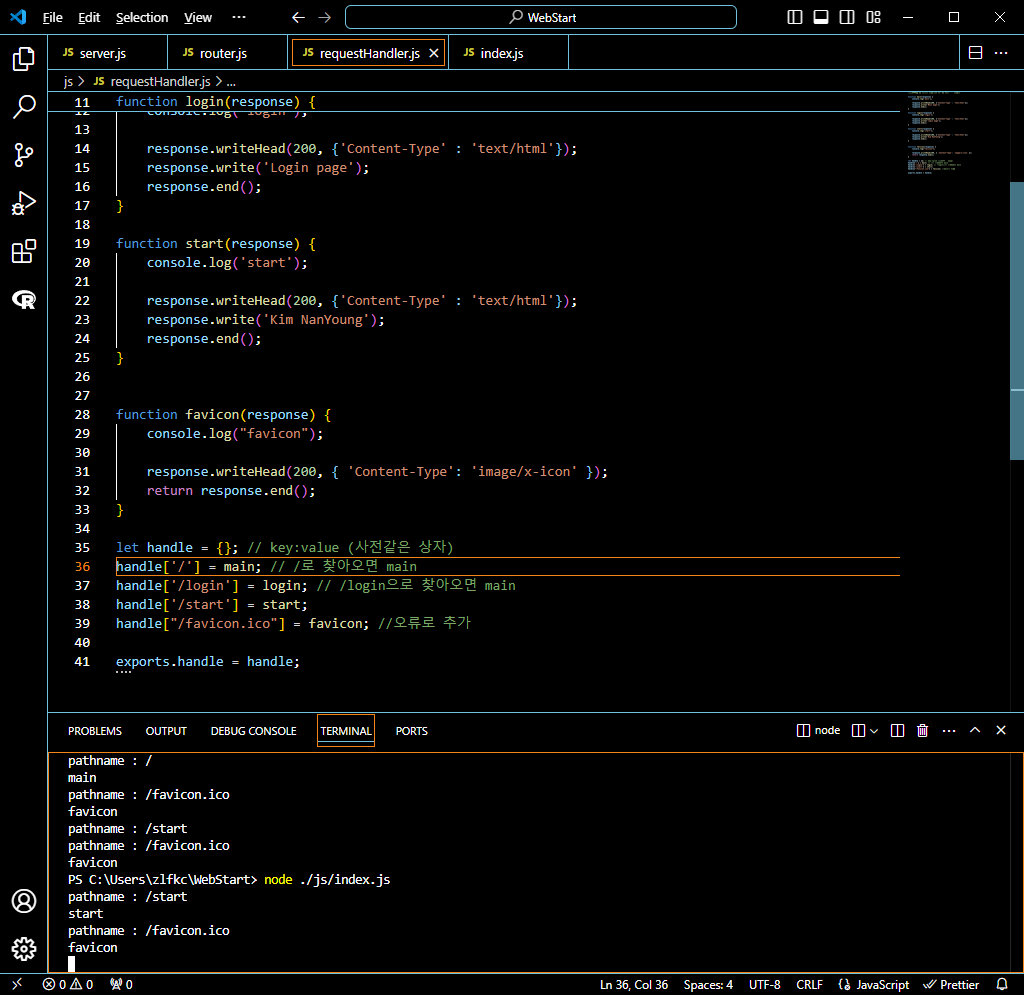Change Spaces: 4 indentation setting

click(708, 984)
